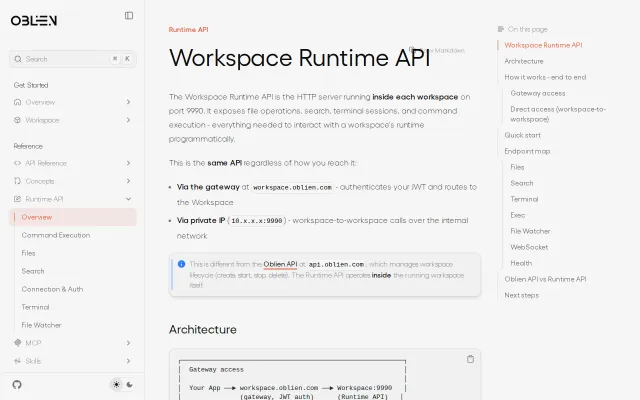Expand the Workspace section chevron
Screen dimensions: 640x400
pos(128,120)
